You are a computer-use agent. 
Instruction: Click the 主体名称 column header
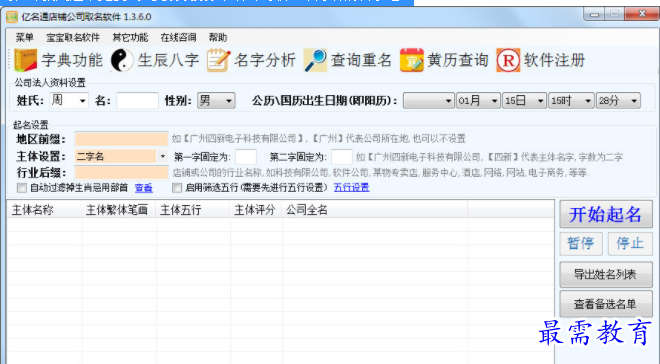(44, 210)
